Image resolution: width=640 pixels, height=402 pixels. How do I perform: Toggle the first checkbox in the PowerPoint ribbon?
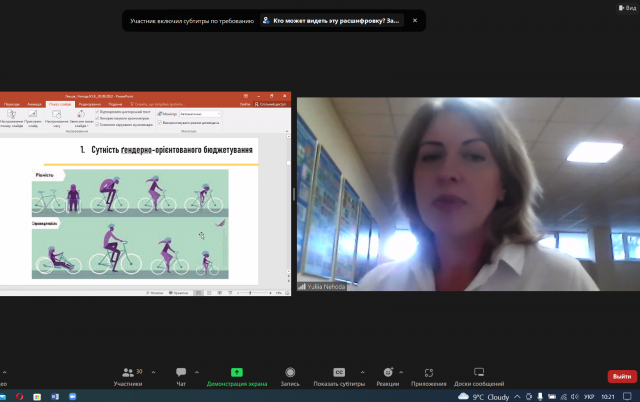click(x=97, y=111)
